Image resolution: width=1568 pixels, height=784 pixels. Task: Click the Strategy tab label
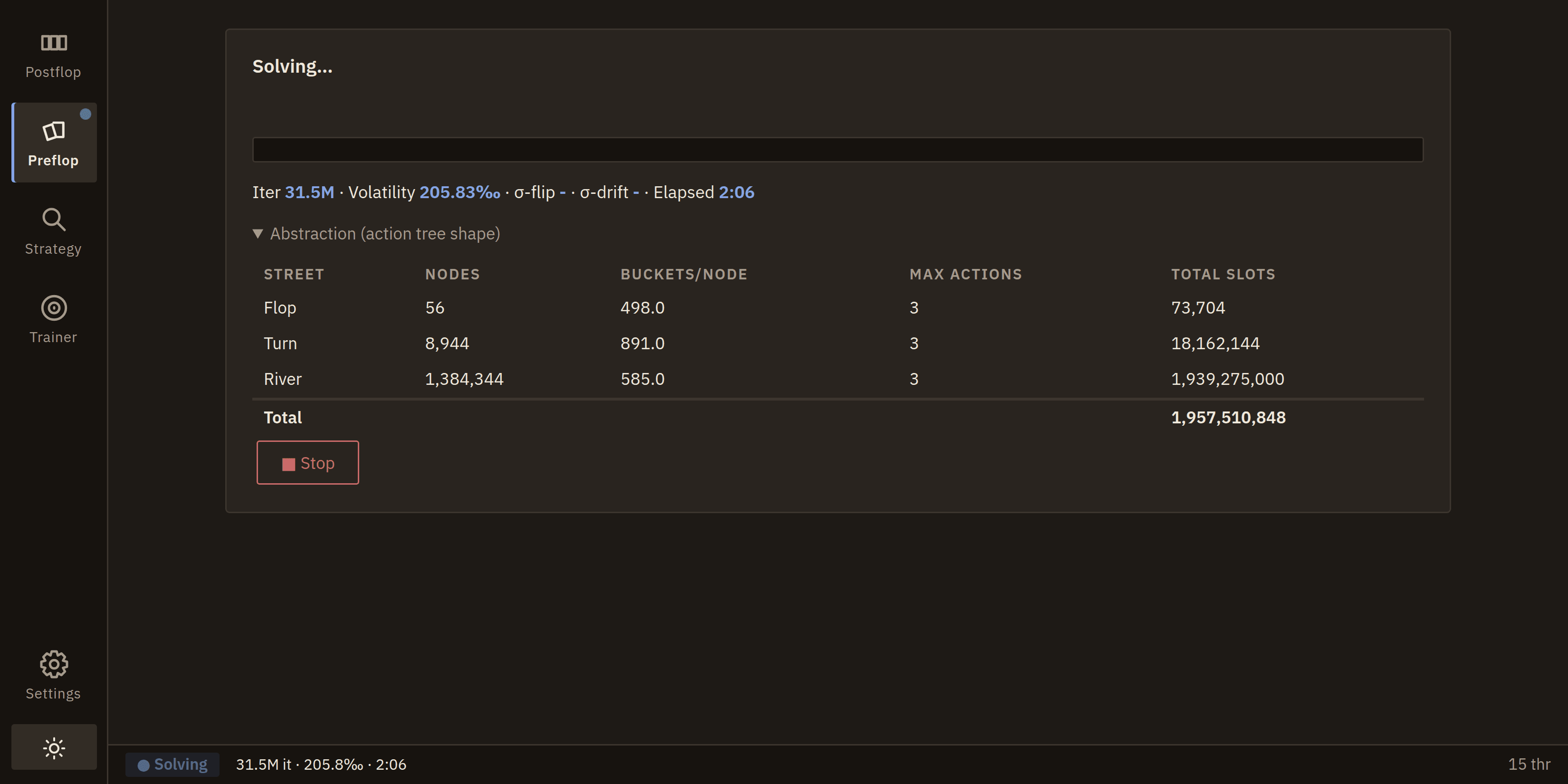tap(53, 249)
